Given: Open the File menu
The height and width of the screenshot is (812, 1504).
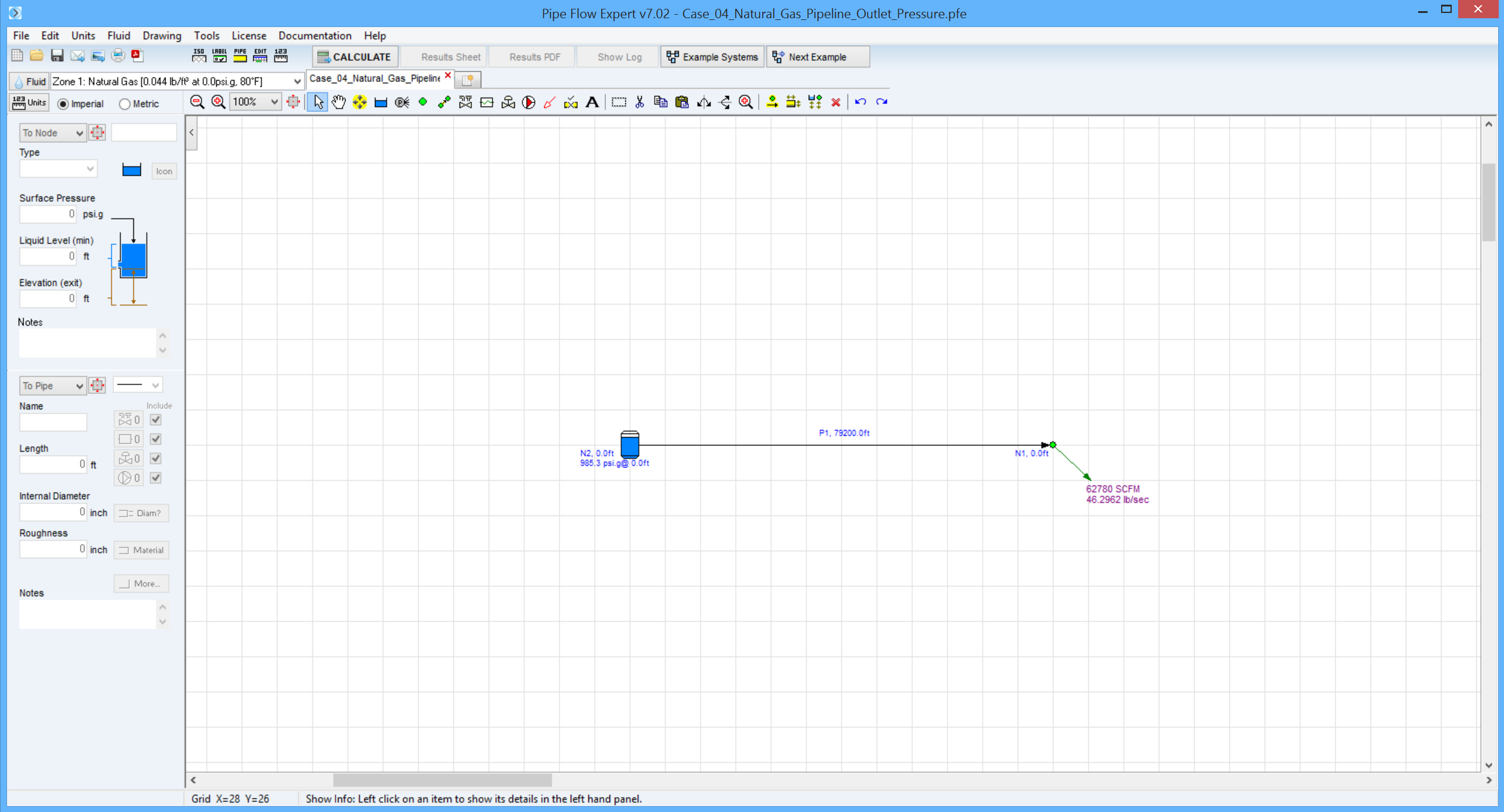Looking at the screenshot, I should [x=21, y=35].
